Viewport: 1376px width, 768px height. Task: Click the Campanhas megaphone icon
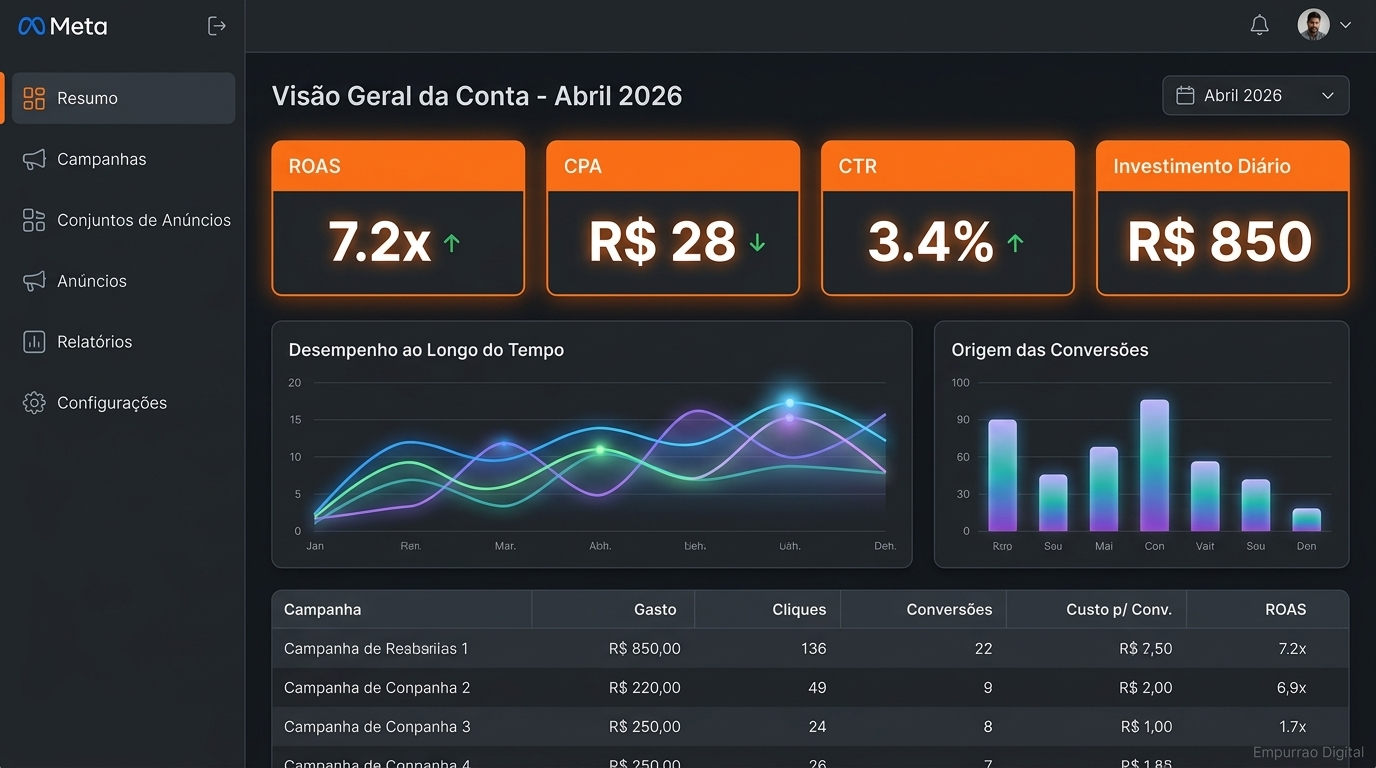[34, 159]
